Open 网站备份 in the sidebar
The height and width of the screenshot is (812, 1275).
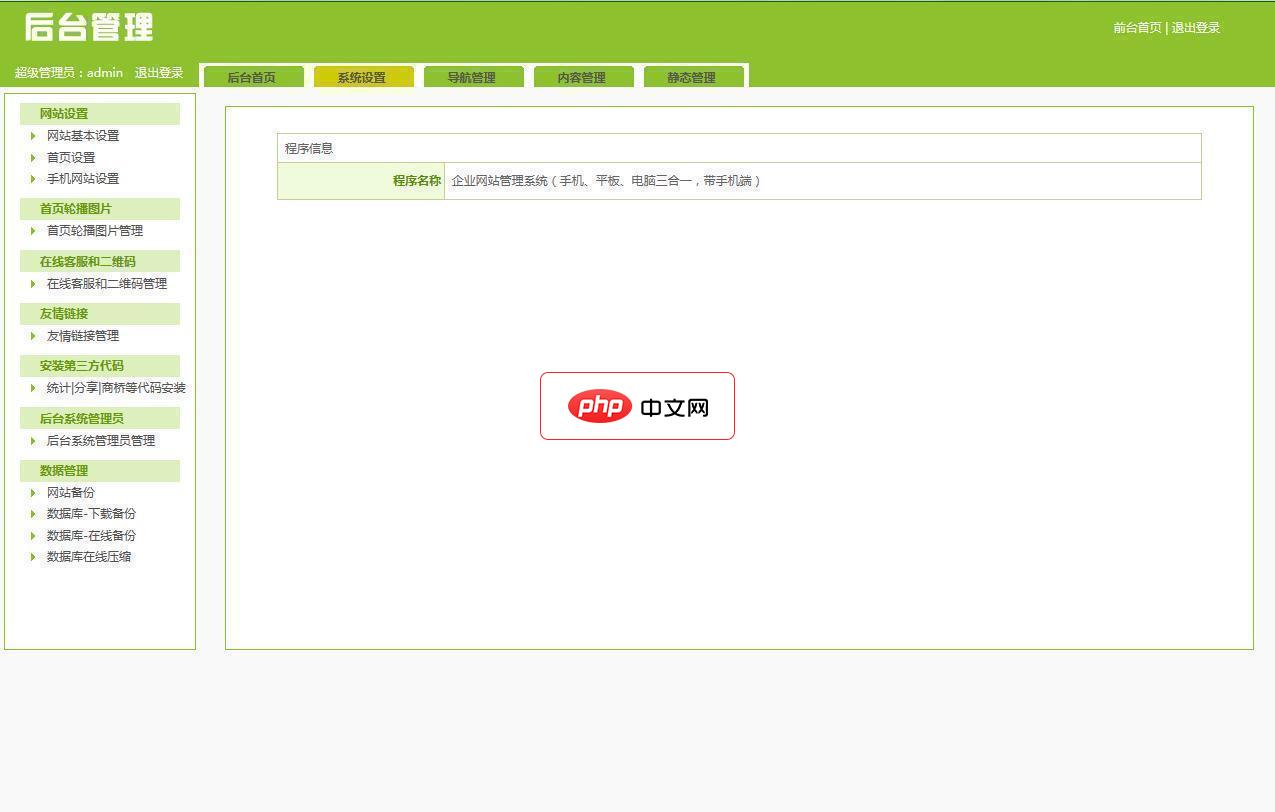(71, 493)
